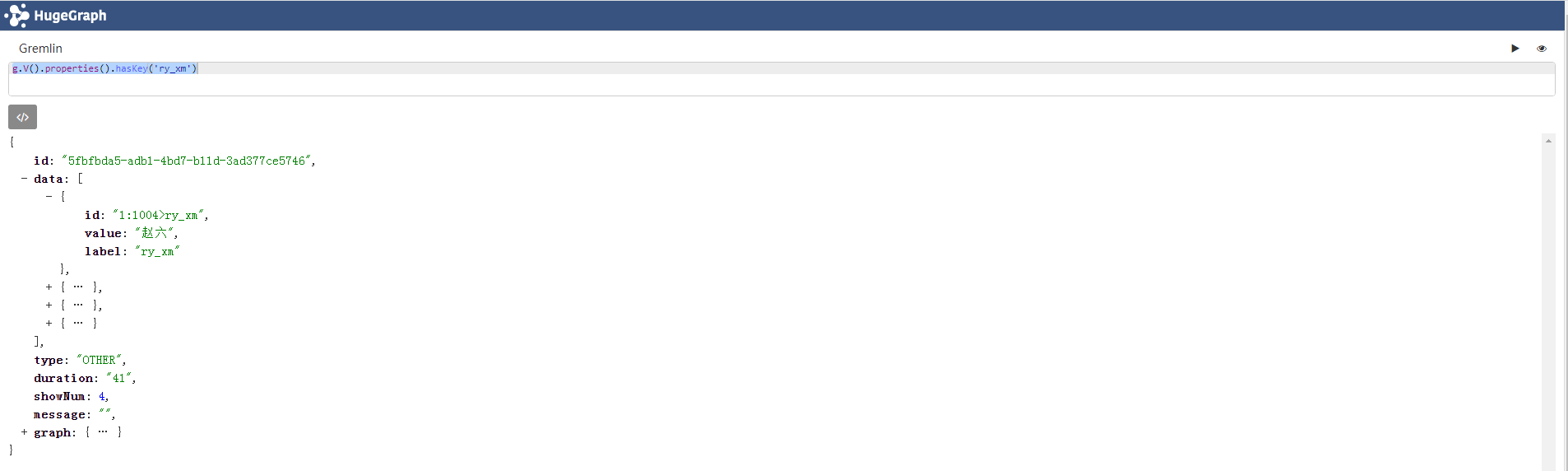Click the type OTHER value
Screen dimensions: 1568x471
tap(99, 360)
